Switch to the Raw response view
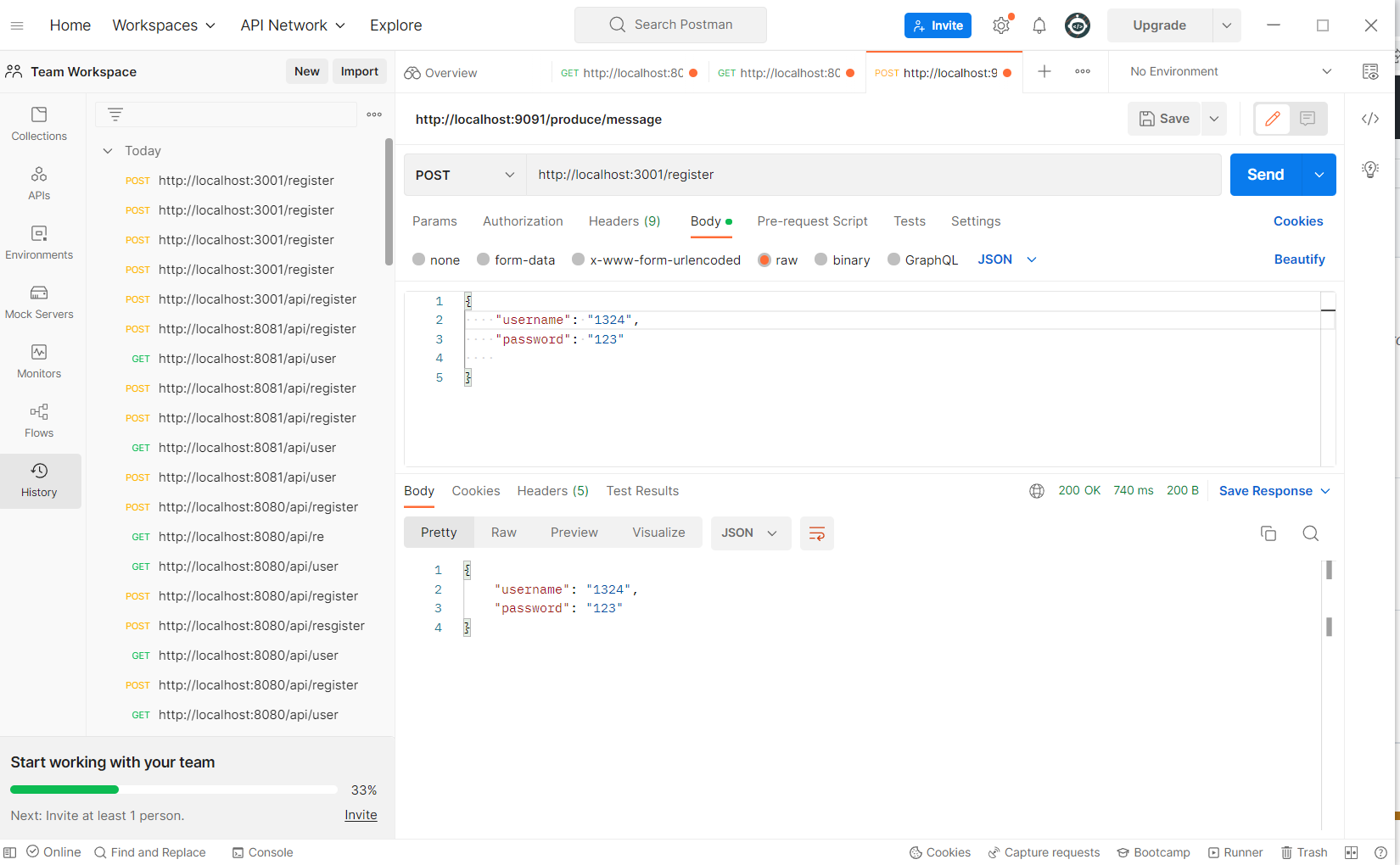The height and width of the screenshot is (865, 1400). point(504,533)
